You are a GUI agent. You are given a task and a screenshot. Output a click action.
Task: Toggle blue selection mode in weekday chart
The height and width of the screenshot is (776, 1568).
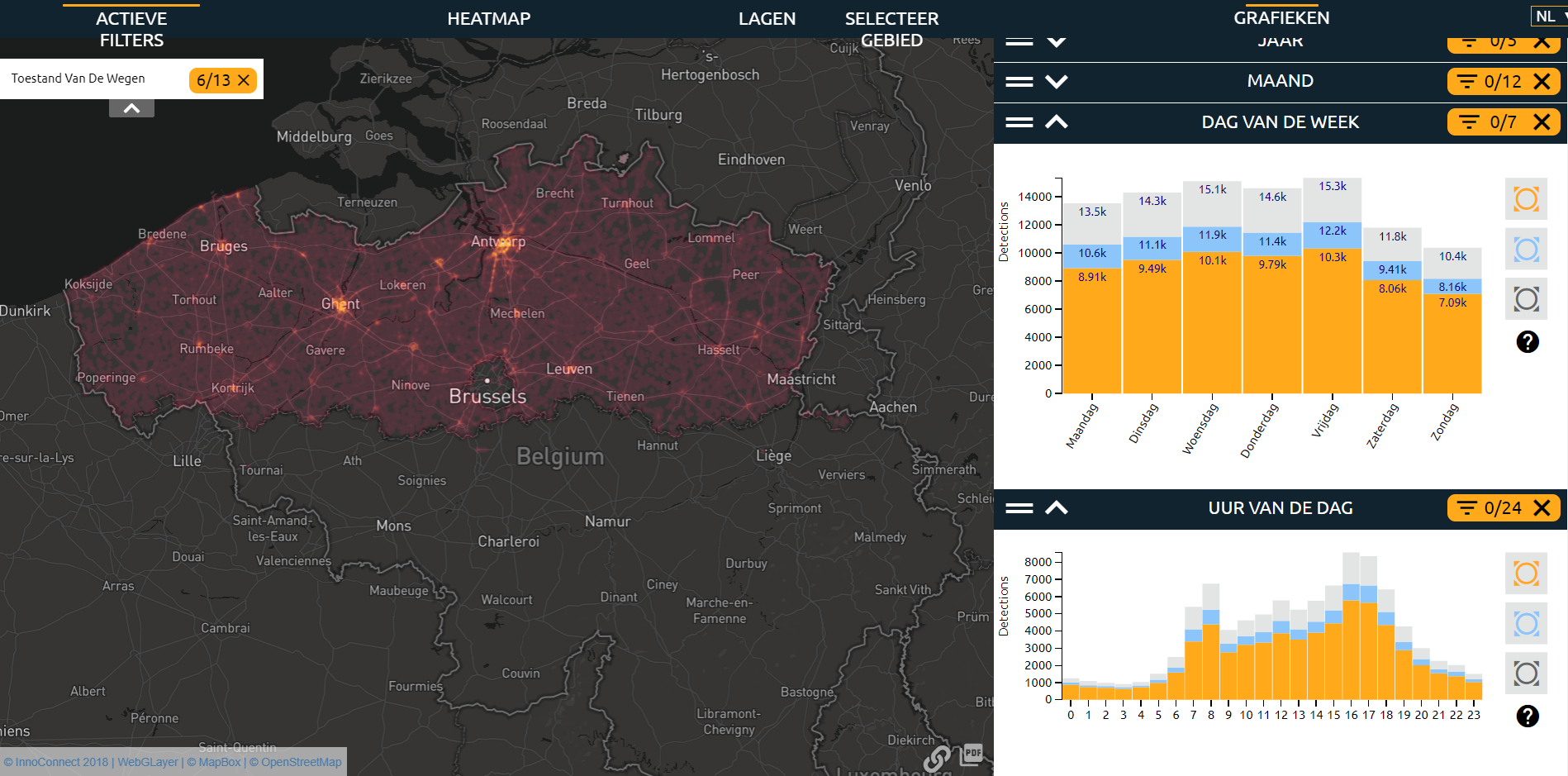point(1526,250)
